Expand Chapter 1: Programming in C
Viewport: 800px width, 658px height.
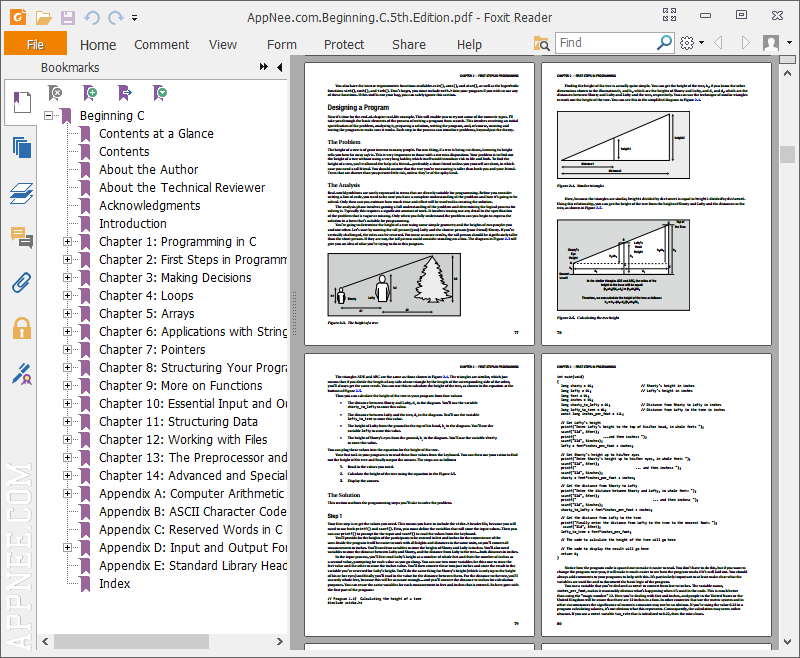point(67,241)
